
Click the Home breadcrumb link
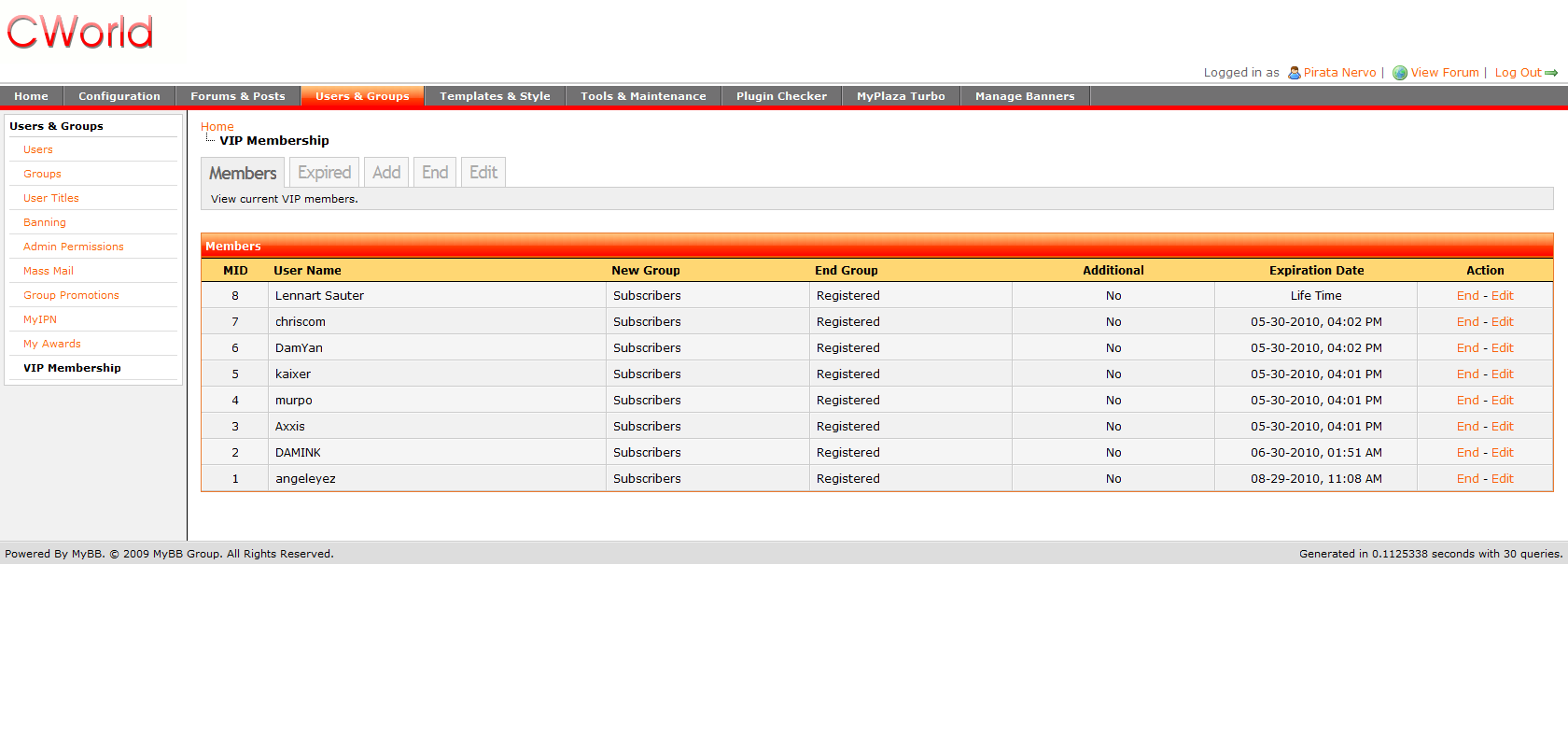click(x=217, y=127)
